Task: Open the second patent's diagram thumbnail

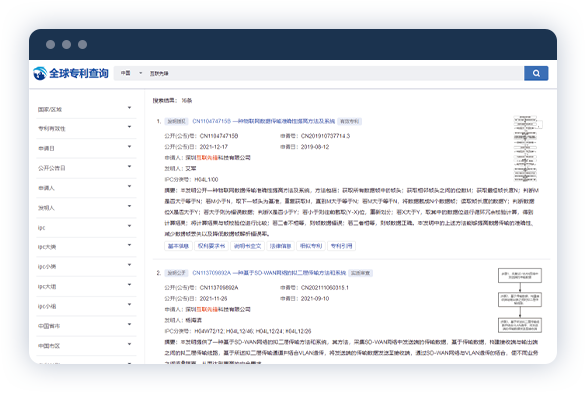Action: point(520,300)
